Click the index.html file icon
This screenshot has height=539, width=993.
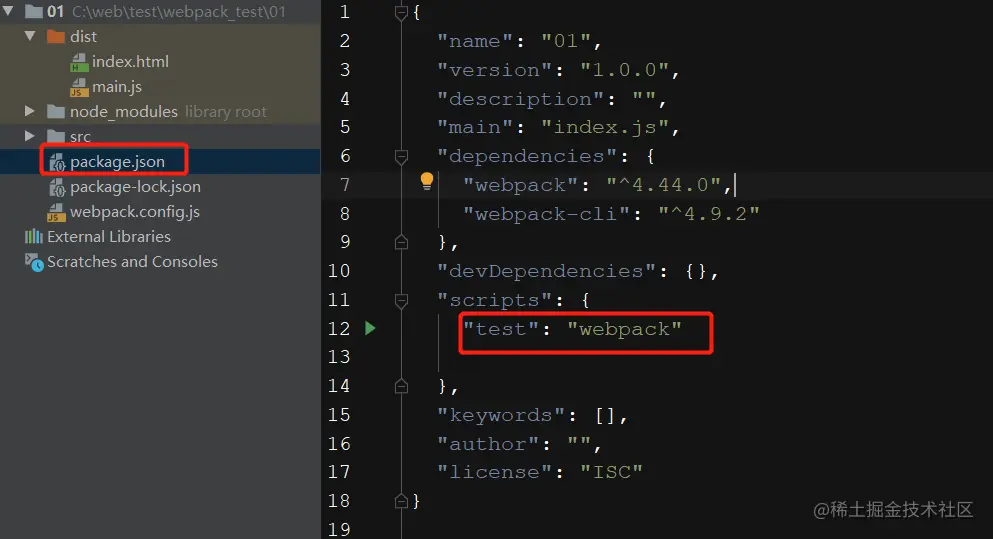(79, 62)
